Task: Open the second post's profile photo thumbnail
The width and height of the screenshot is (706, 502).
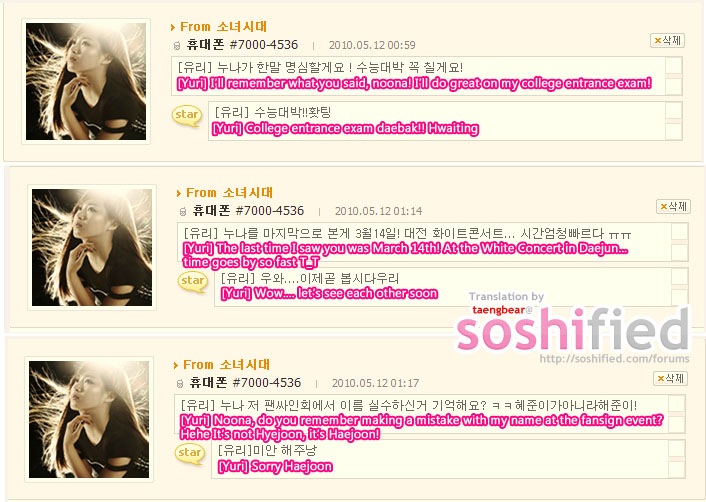Action: (x=92, y=247)
